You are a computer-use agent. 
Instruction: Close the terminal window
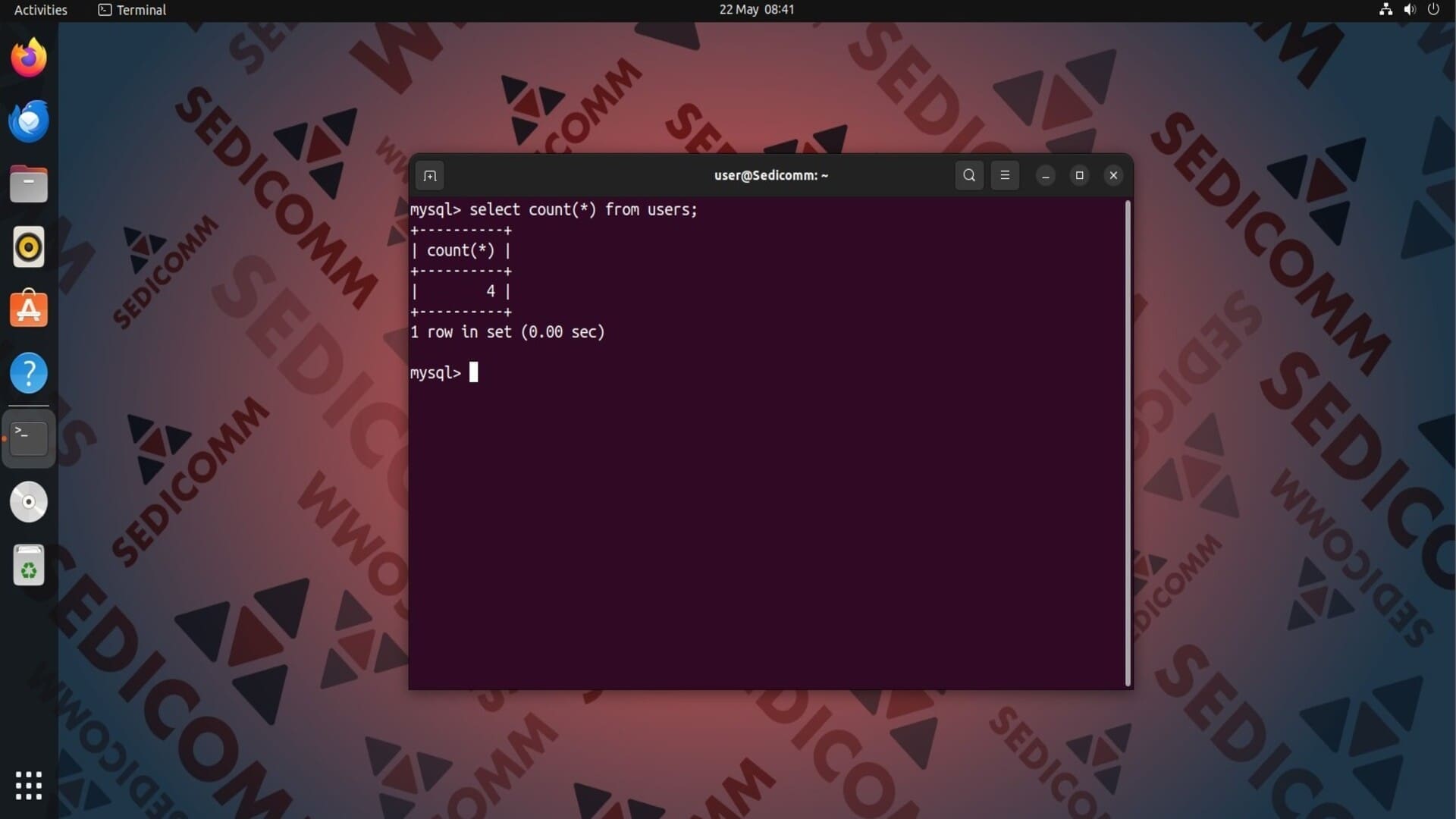point(1113,175)
